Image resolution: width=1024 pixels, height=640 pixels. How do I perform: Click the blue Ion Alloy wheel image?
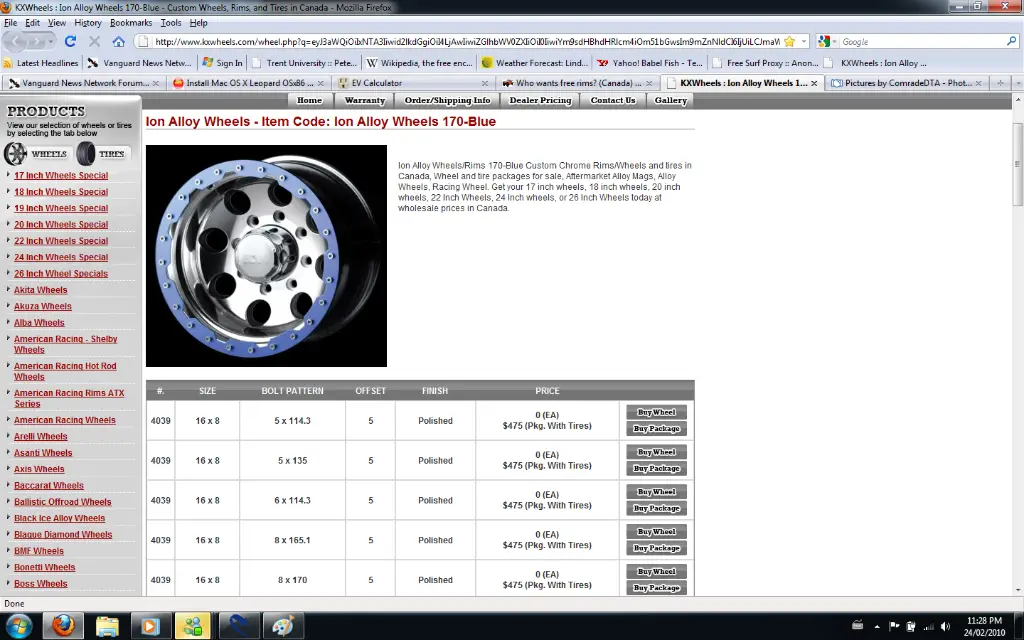pyautogui.click(x=266, y=256)
